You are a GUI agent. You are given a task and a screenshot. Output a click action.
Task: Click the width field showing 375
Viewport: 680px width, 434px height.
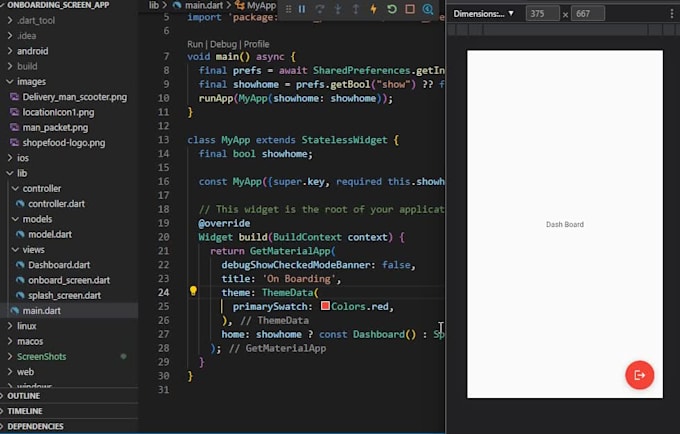point(543,14)
